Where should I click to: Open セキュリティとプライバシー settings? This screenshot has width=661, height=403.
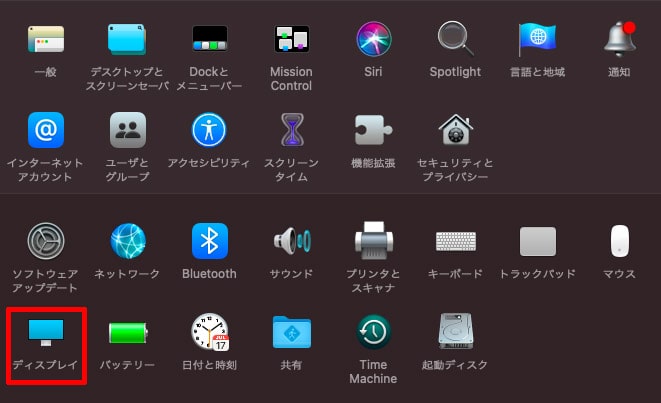tap(455, 130)
